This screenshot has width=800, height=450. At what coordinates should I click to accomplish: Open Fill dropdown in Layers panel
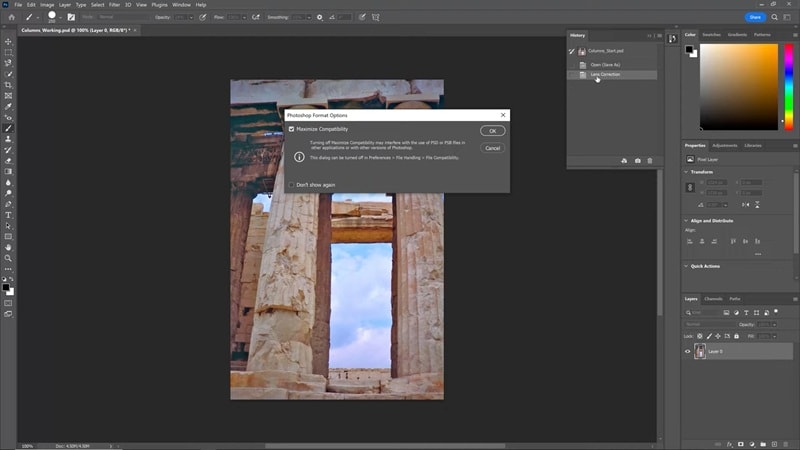tap(774, 336)
